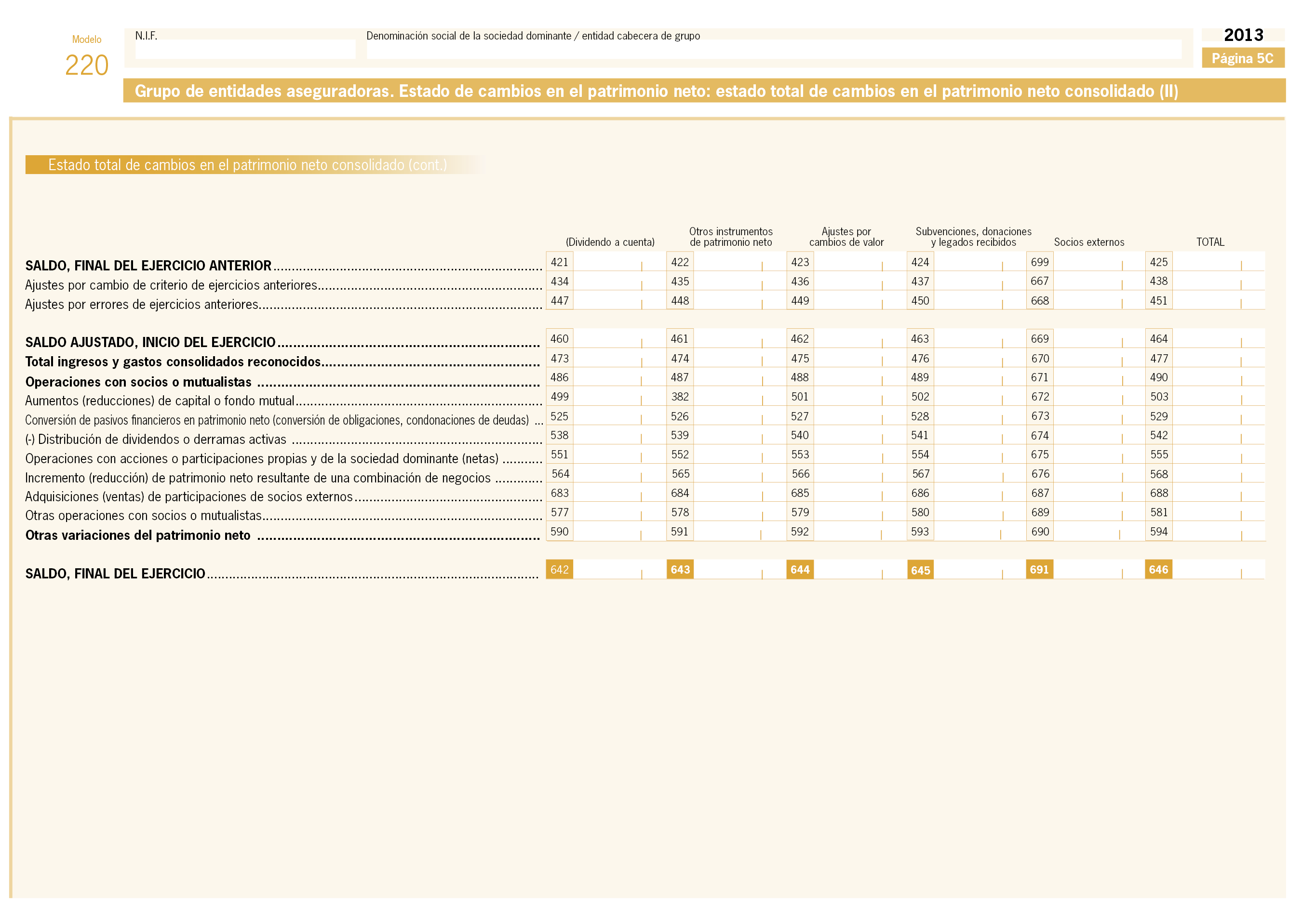Image resolution: width=1303 pixels, height=924 pixels.
Task: Click 'Otros instrumentos de patrimonio neto' header
Action: click(x=731, y=237)
